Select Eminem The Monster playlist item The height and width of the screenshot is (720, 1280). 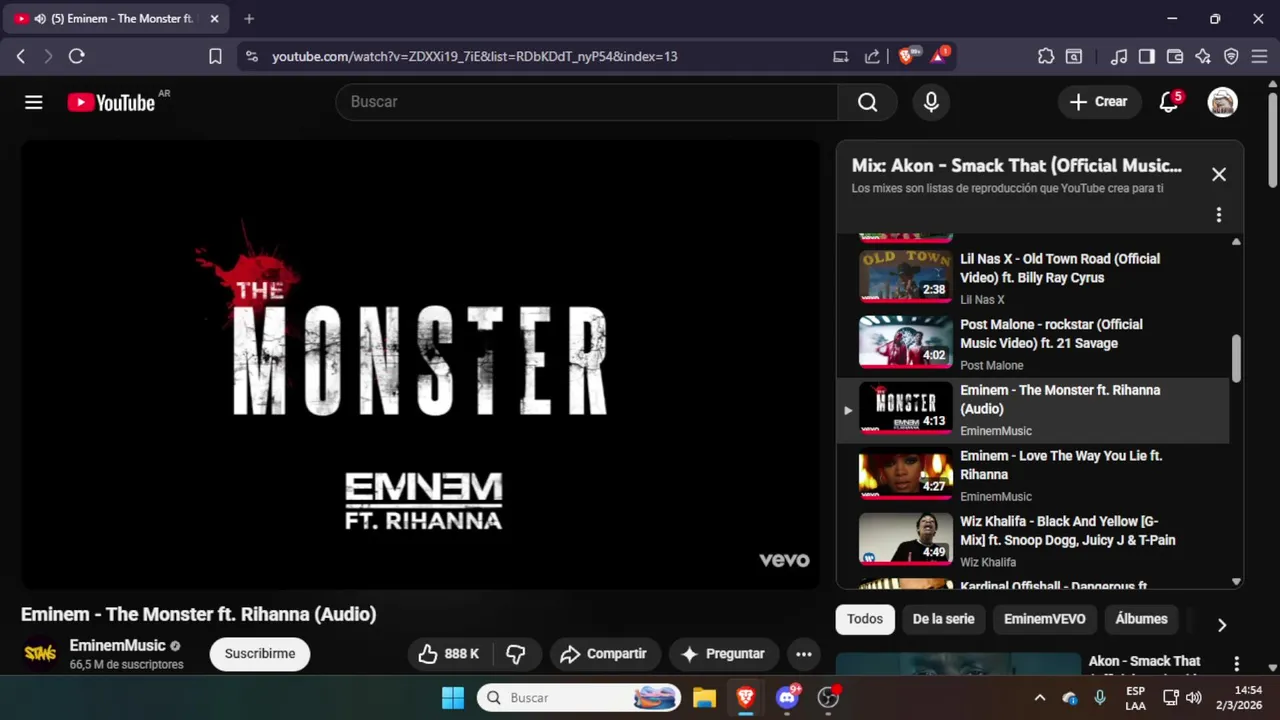point(1033,409)
